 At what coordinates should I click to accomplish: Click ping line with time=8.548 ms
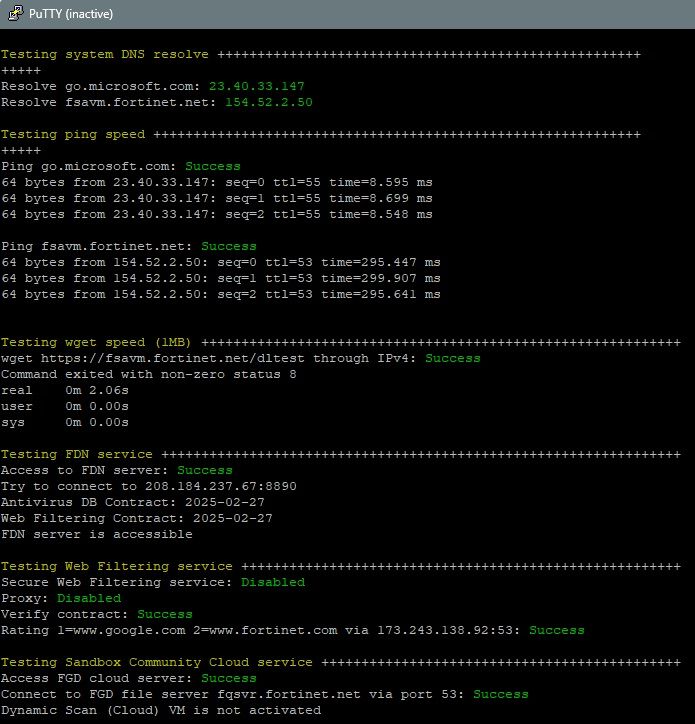point(217,214)
